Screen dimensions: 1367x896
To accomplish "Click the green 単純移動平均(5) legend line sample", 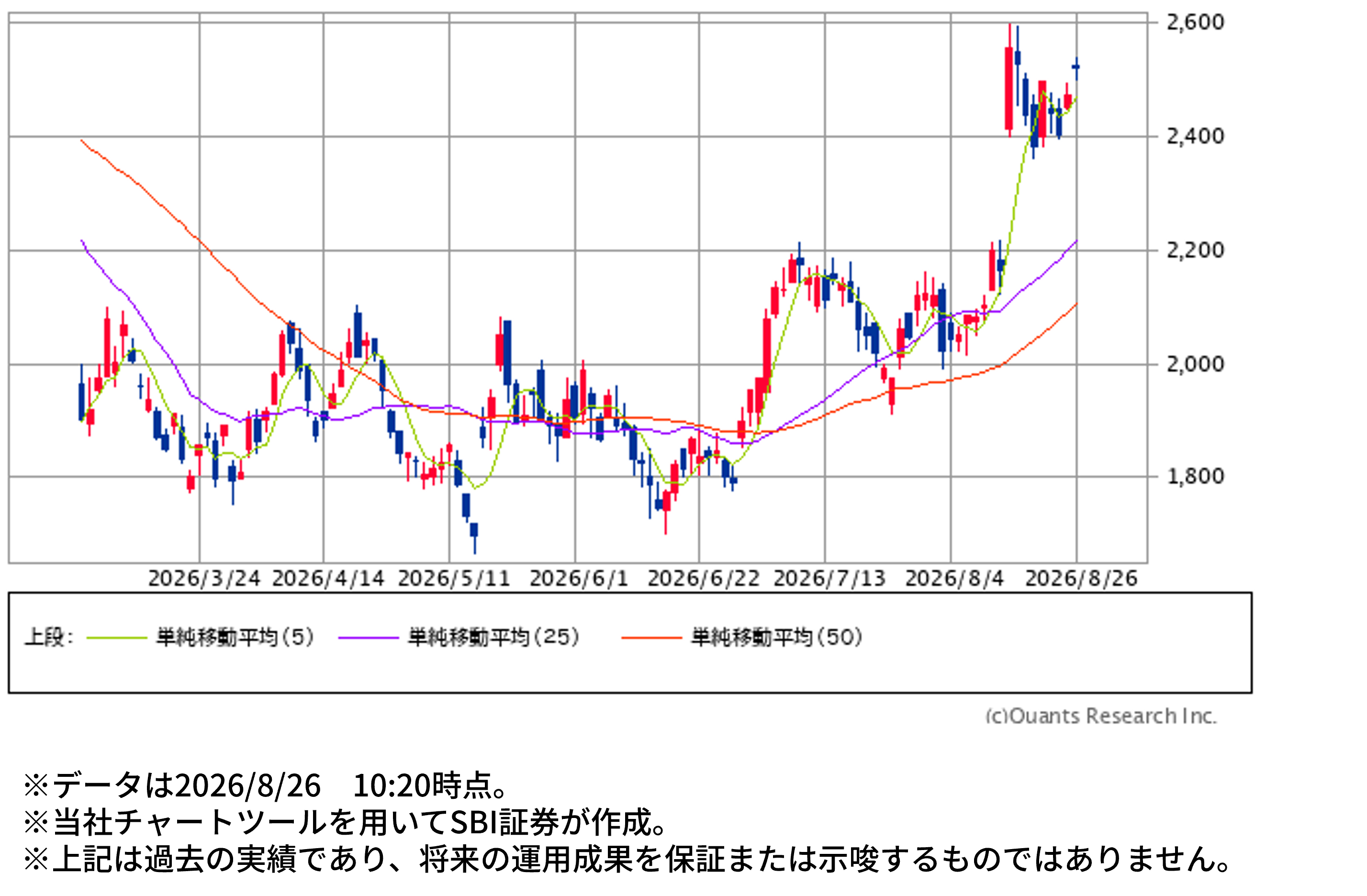I will [x=117, y=638].
